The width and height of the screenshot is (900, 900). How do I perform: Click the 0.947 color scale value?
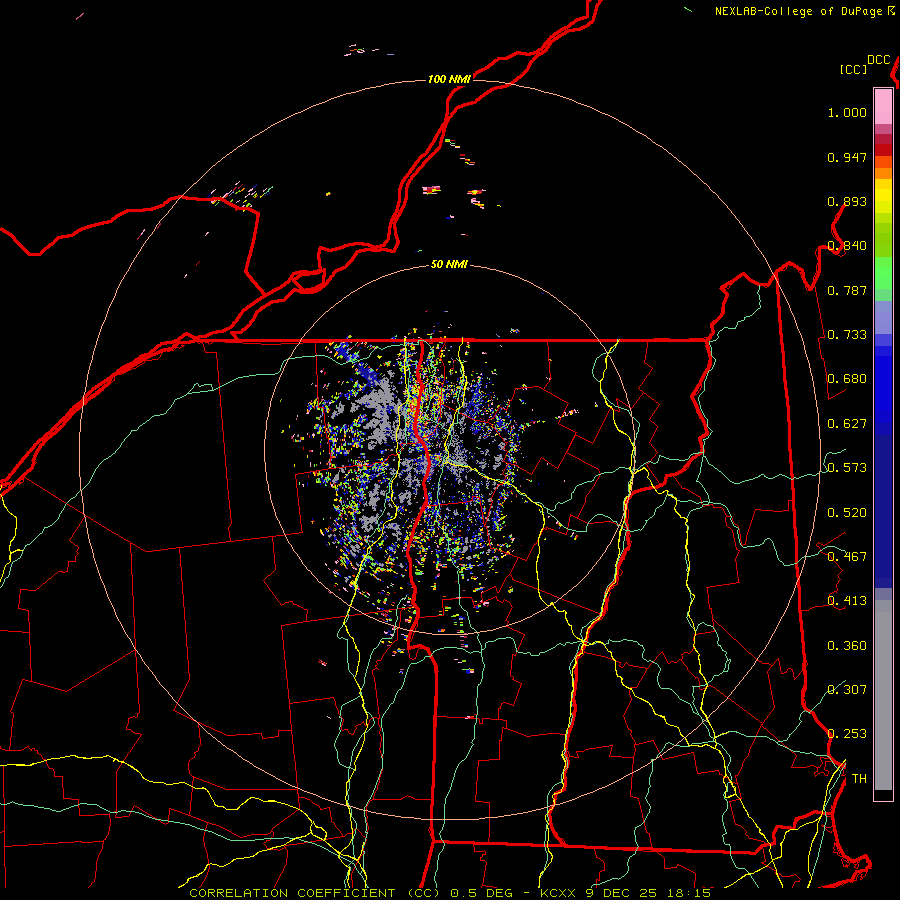tap(847, 157)
